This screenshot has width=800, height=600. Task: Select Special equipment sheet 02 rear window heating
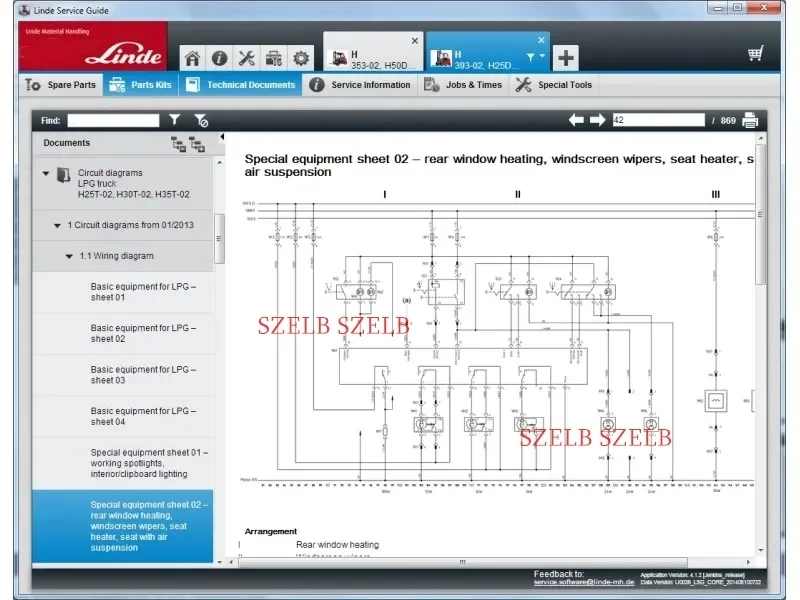(x=123, y=526)
